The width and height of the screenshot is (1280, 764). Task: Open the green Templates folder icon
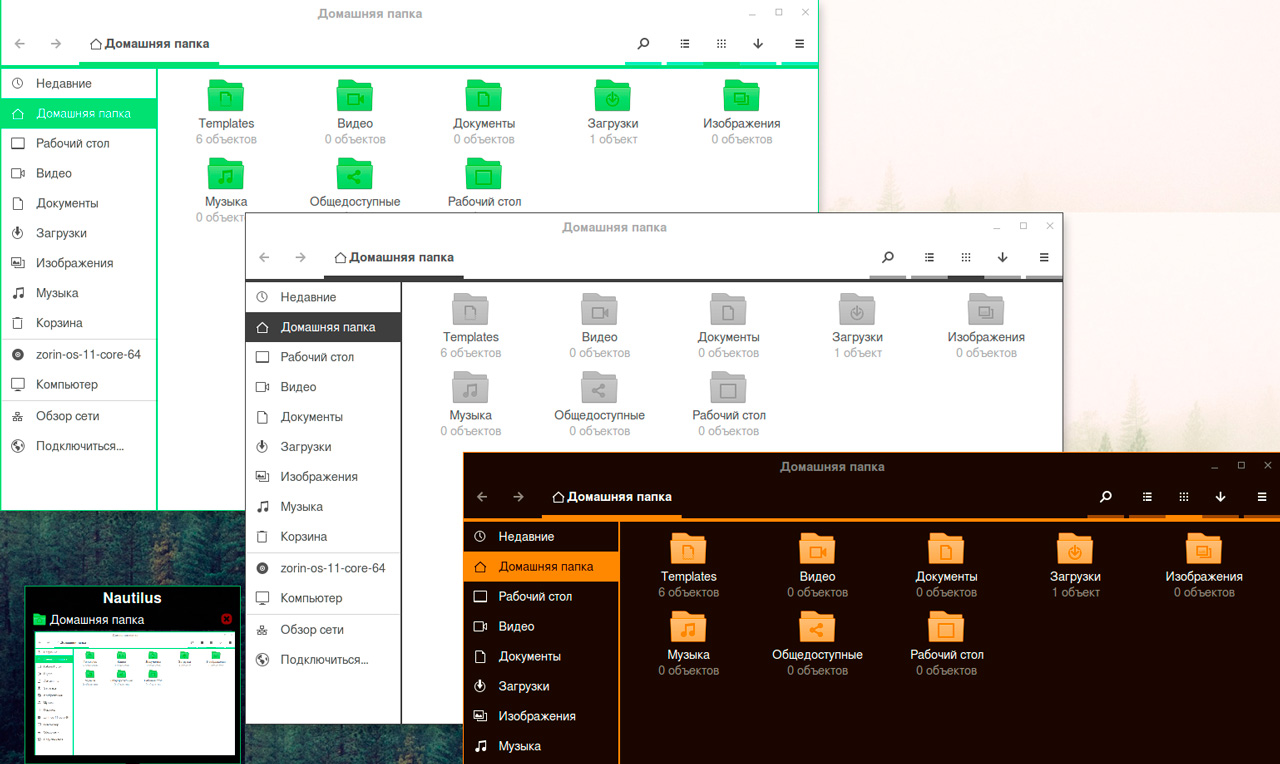pyautogui.click(x=226, y=97)
